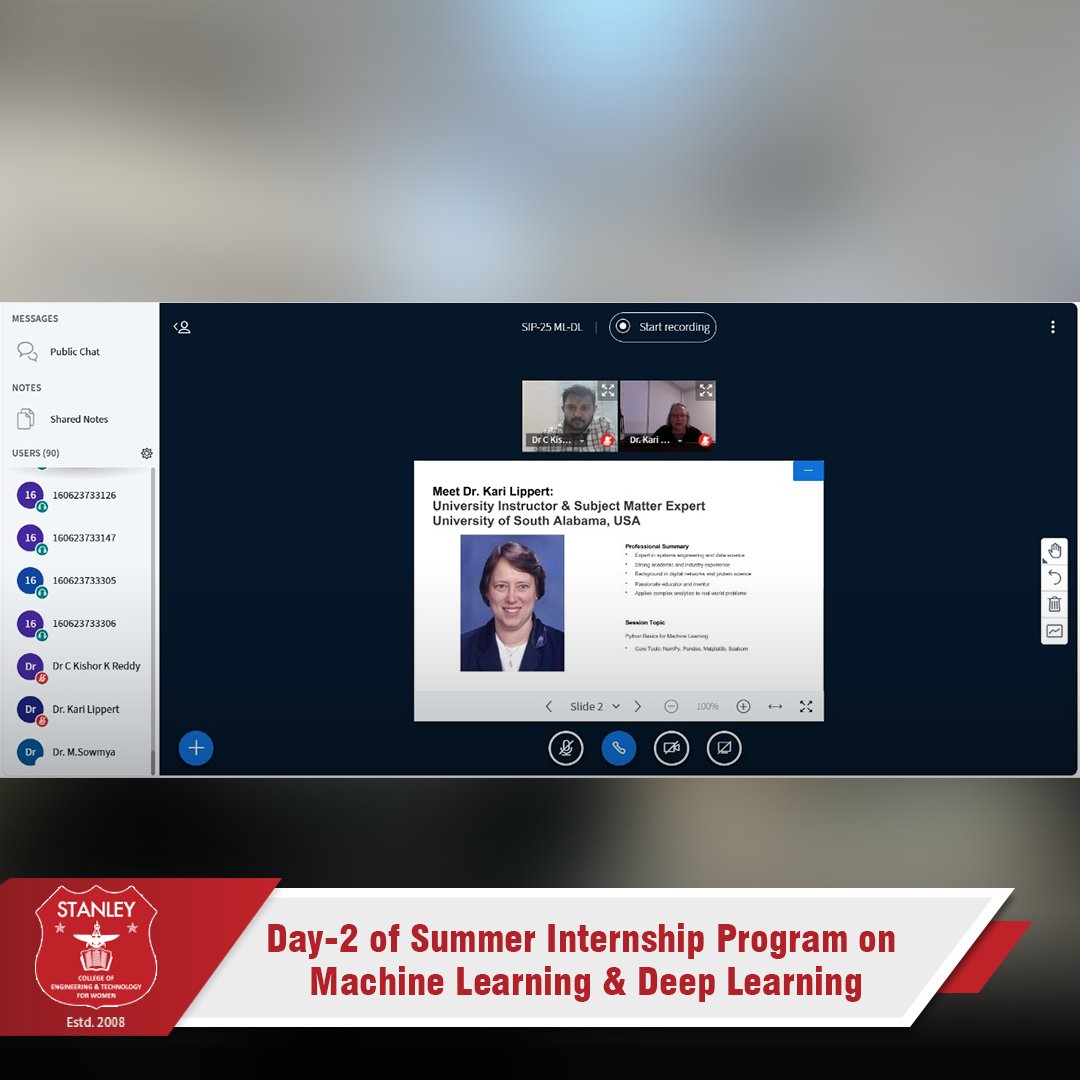
Task: Zoom in on the presentation
Action: click(743, 707)
